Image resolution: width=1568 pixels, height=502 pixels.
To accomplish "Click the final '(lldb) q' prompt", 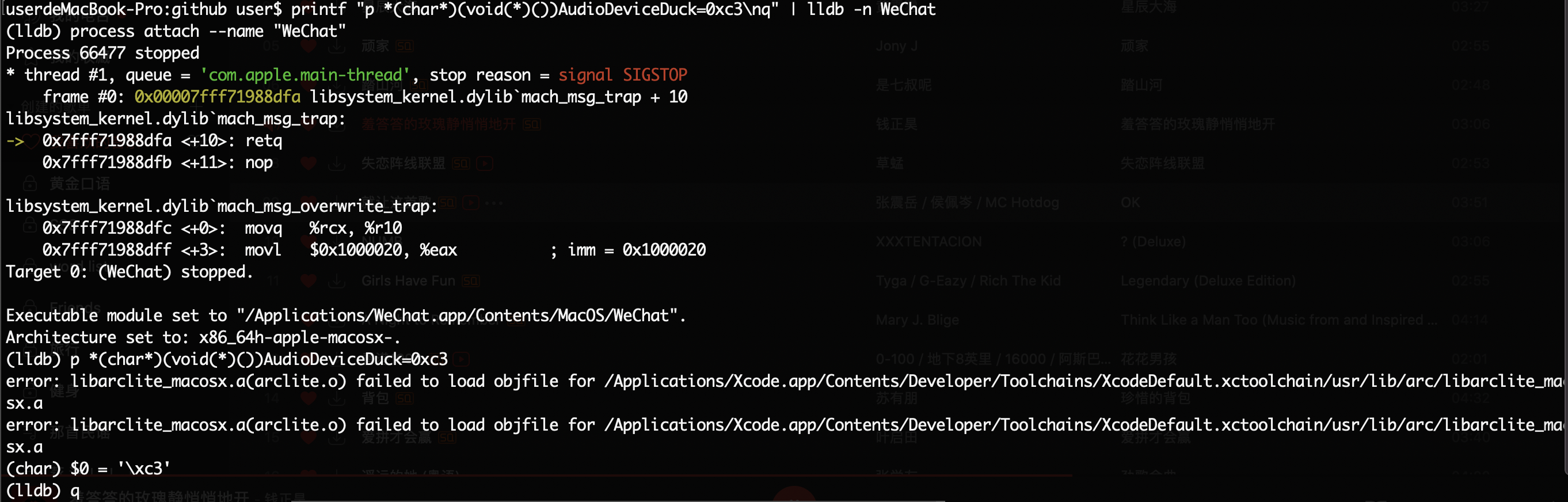I will 43,490.
